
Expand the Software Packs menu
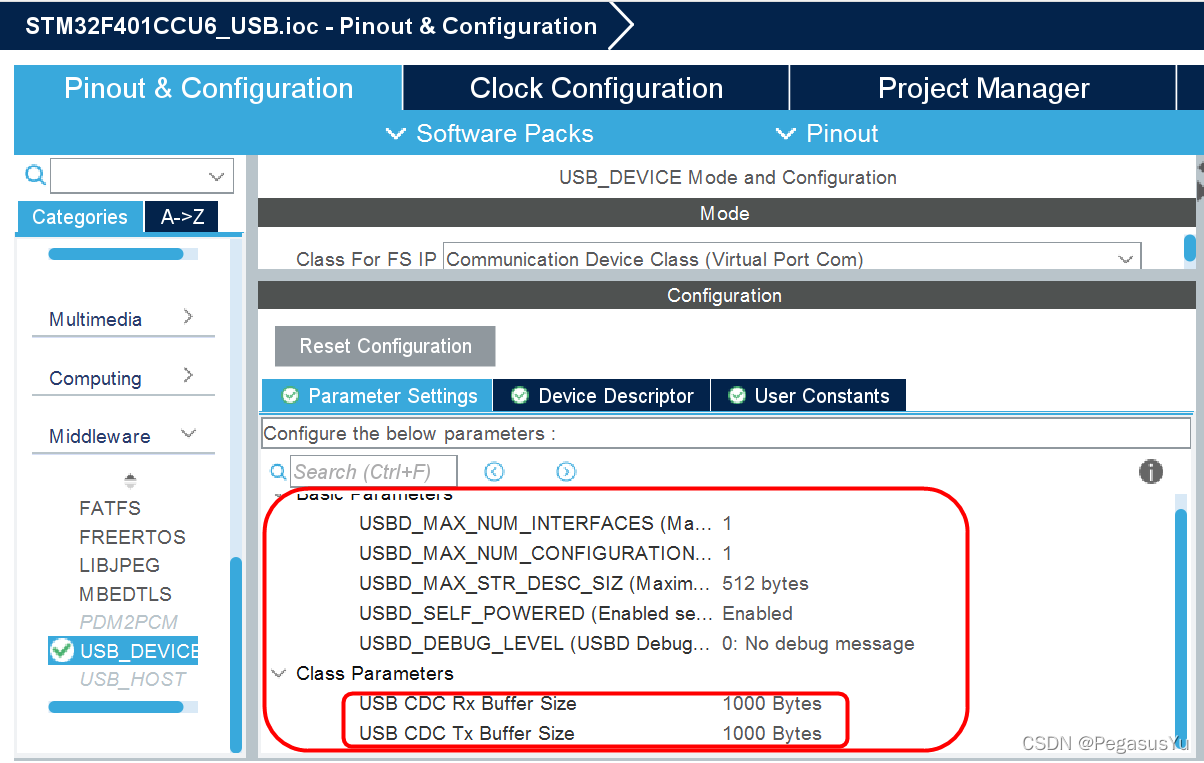490,134
